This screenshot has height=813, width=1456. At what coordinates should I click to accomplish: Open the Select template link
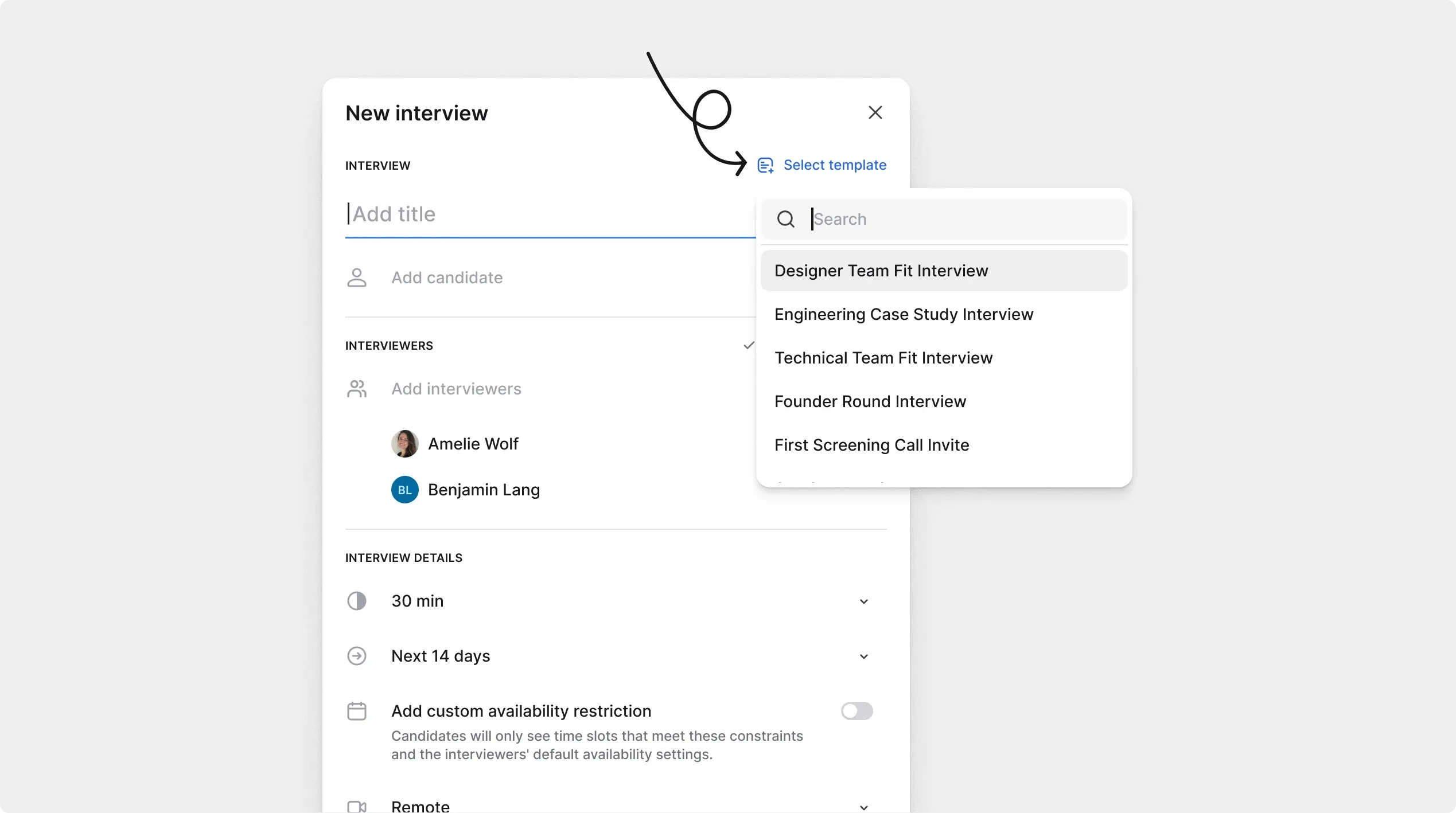click(x=835, y=165)
